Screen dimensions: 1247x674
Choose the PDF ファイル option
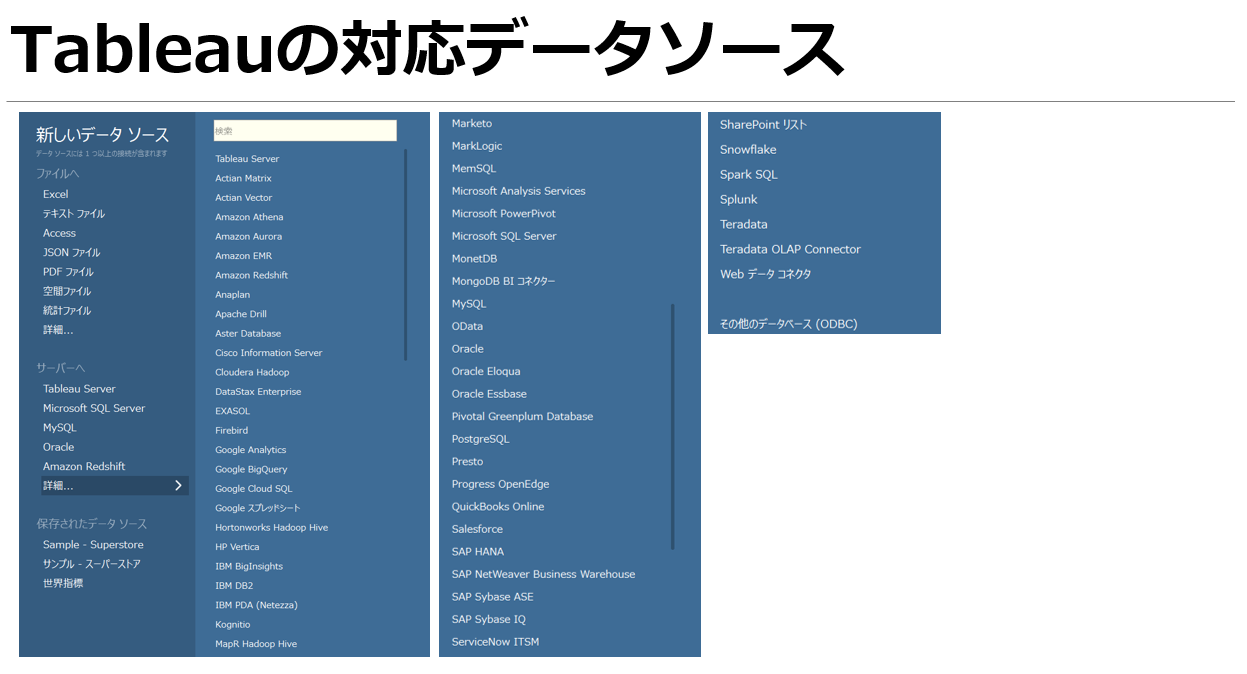(x=68, y=272)
